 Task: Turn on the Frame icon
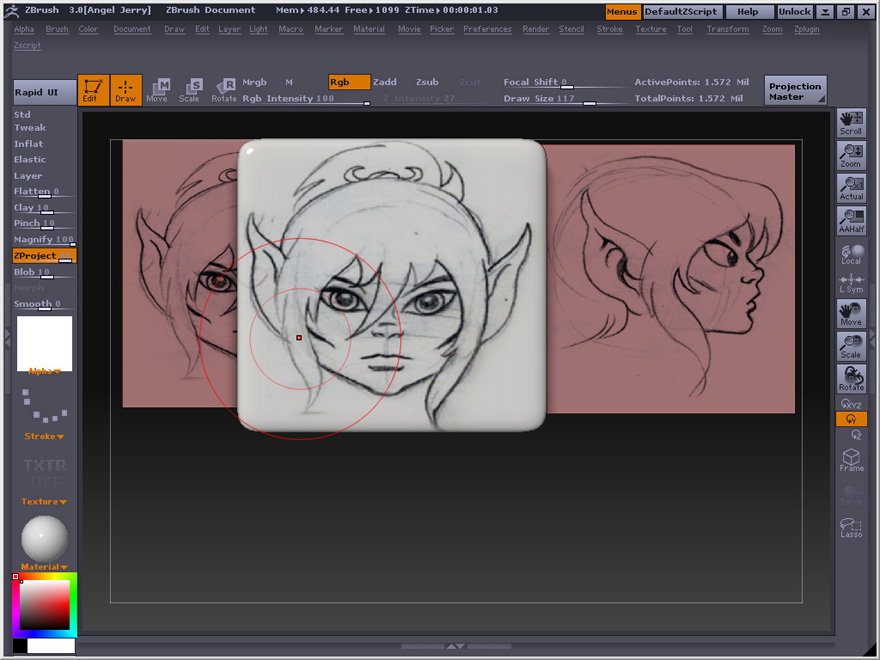(x=851, y=460)
